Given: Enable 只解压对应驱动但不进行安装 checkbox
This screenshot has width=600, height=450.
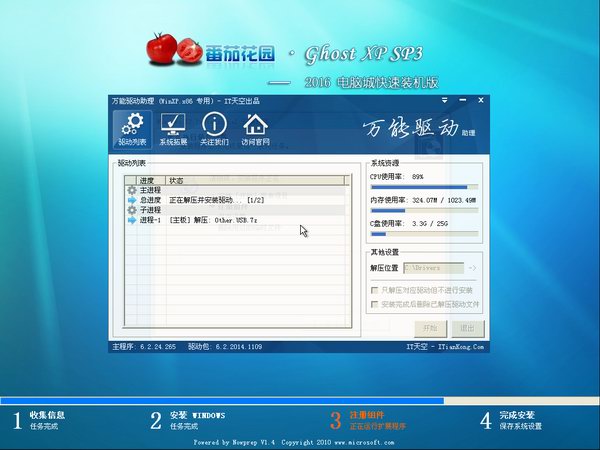Looking at the screenshot, I should click(375, 289).
